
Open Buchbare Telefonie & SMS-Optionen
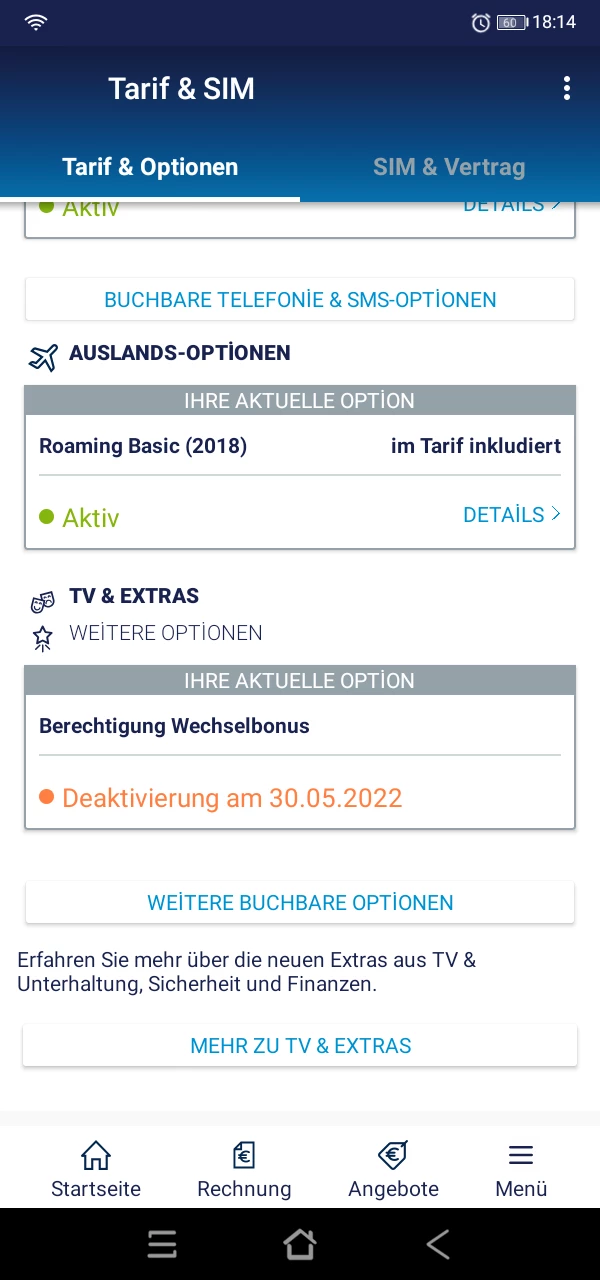click(300, 299)
